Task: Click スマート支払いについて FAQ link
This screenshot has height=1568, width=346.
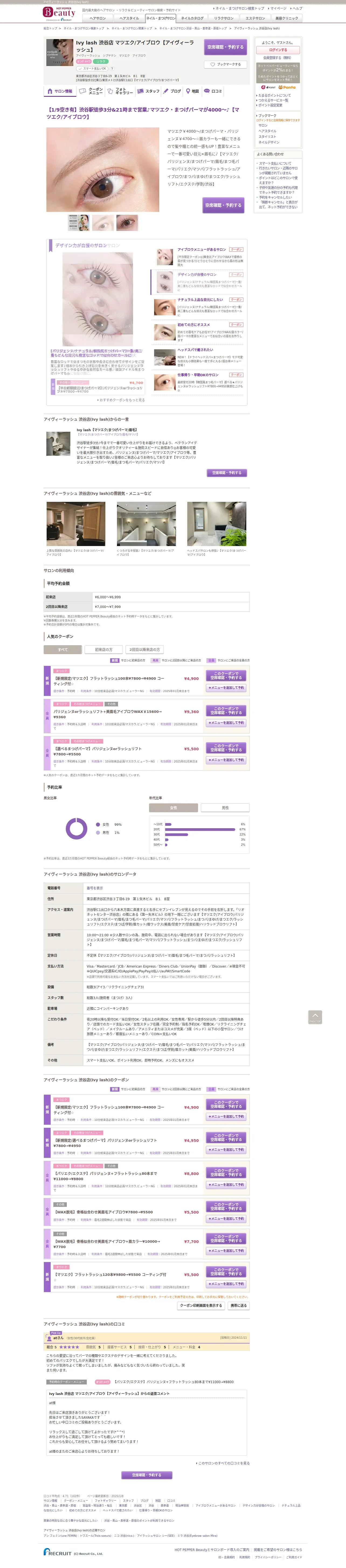Action: (x=275, y=163)
